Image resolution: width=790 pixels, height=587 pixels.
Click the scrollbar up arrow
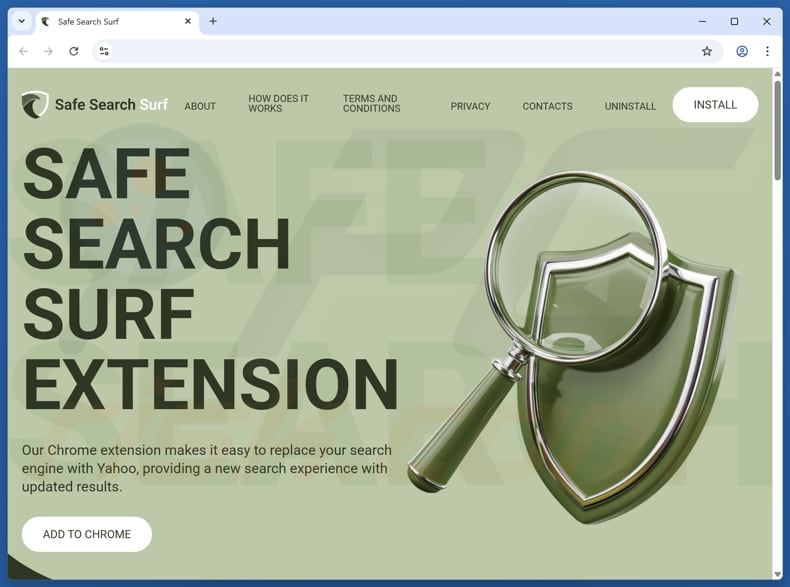(x=777, y=74)
